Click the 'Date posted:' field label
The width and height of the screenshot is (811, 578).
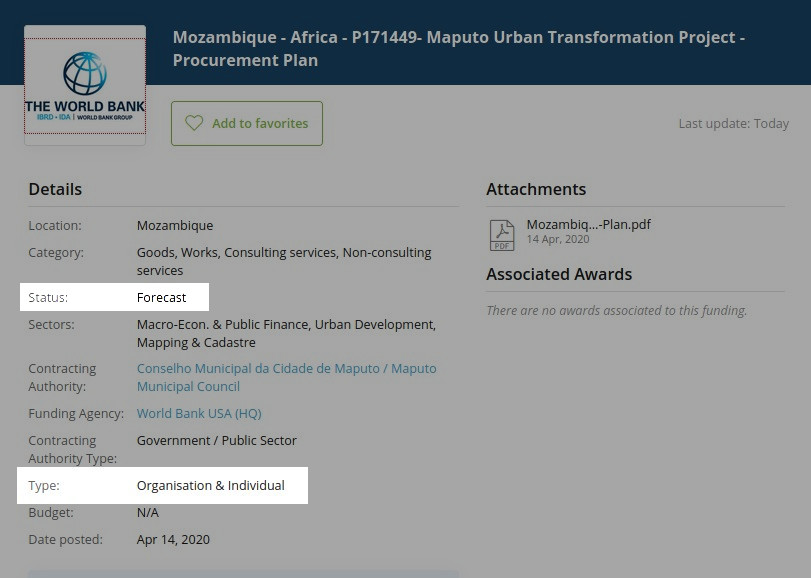point(66,540)
